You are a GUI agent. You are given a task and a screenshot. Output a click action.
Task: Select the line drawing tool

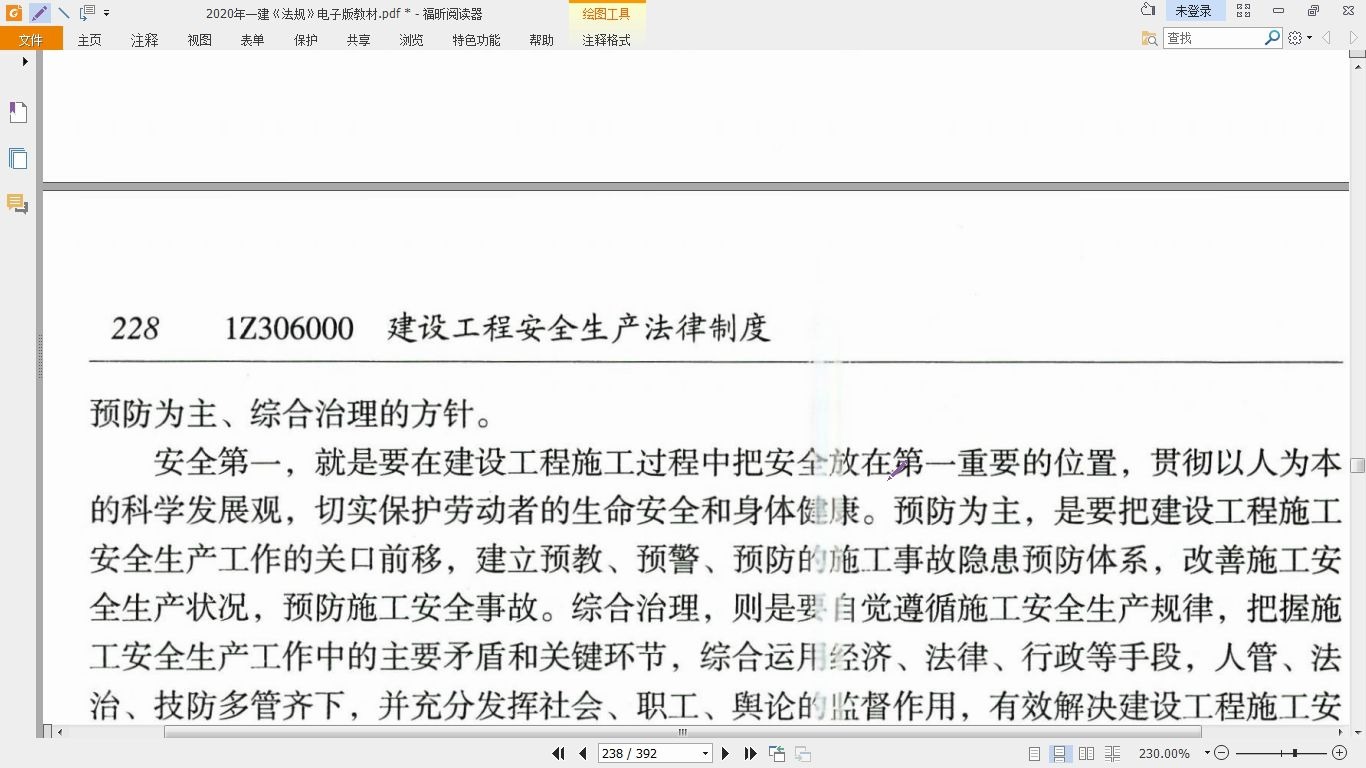tap(62, 13)
